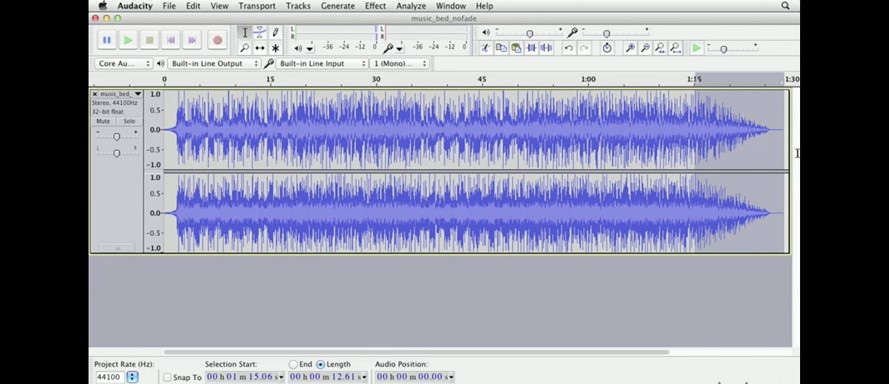Open the Built-in Line Output dropdown
Viewport: 889px width, 384px height.
click(214, 64)
